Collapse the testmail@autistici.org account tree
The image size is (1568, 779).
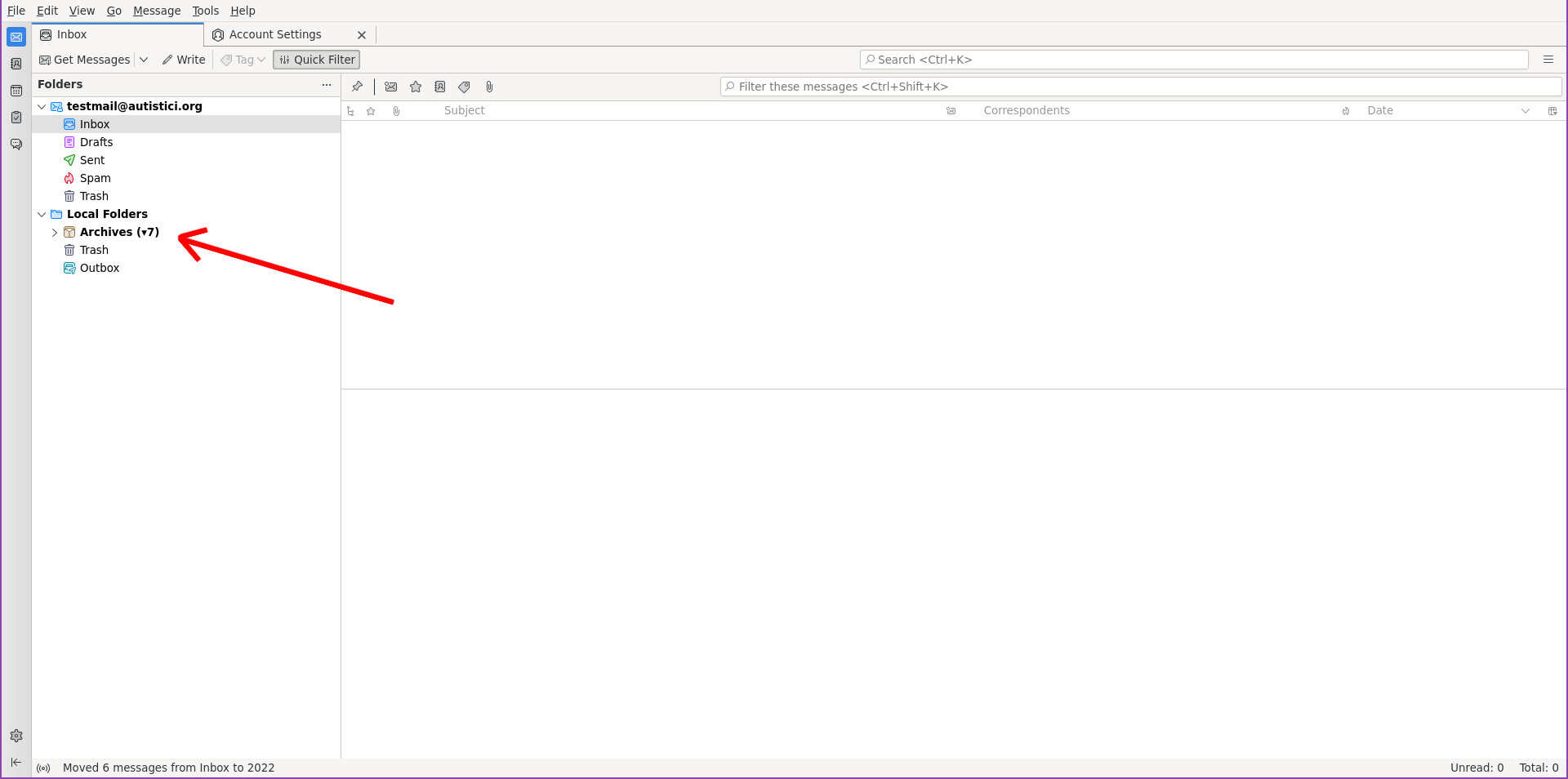(x=42, y=106)
